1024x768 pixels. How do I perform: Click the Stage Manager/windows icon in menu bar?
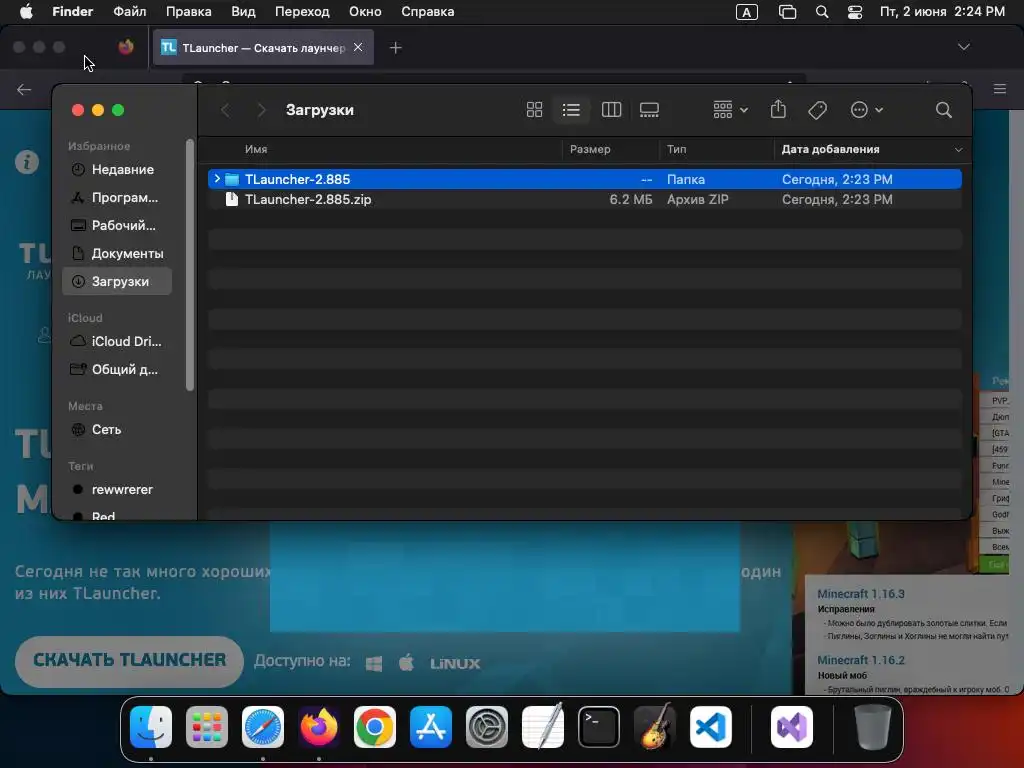pyautogui.click(x=788, y=12)
